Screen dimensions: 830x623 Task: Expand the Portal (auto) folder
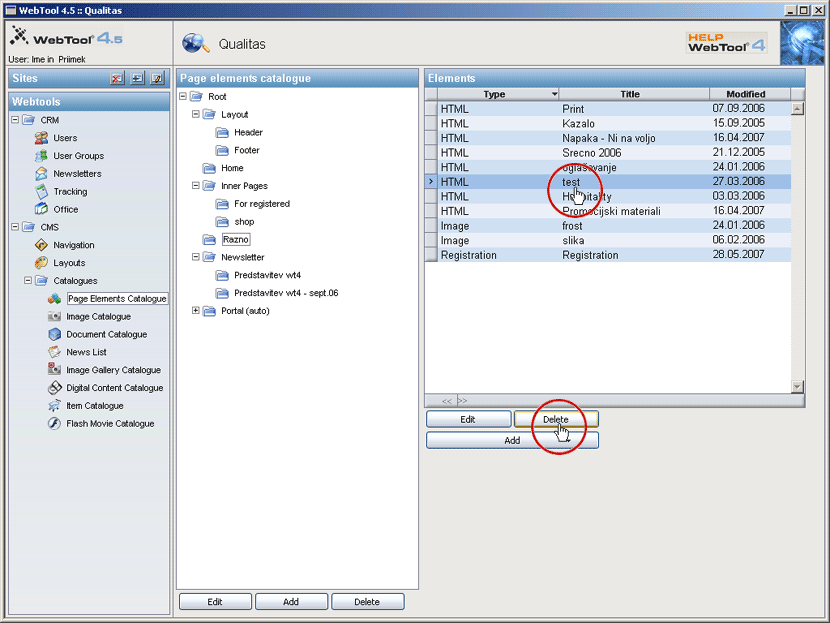point(196,311)
